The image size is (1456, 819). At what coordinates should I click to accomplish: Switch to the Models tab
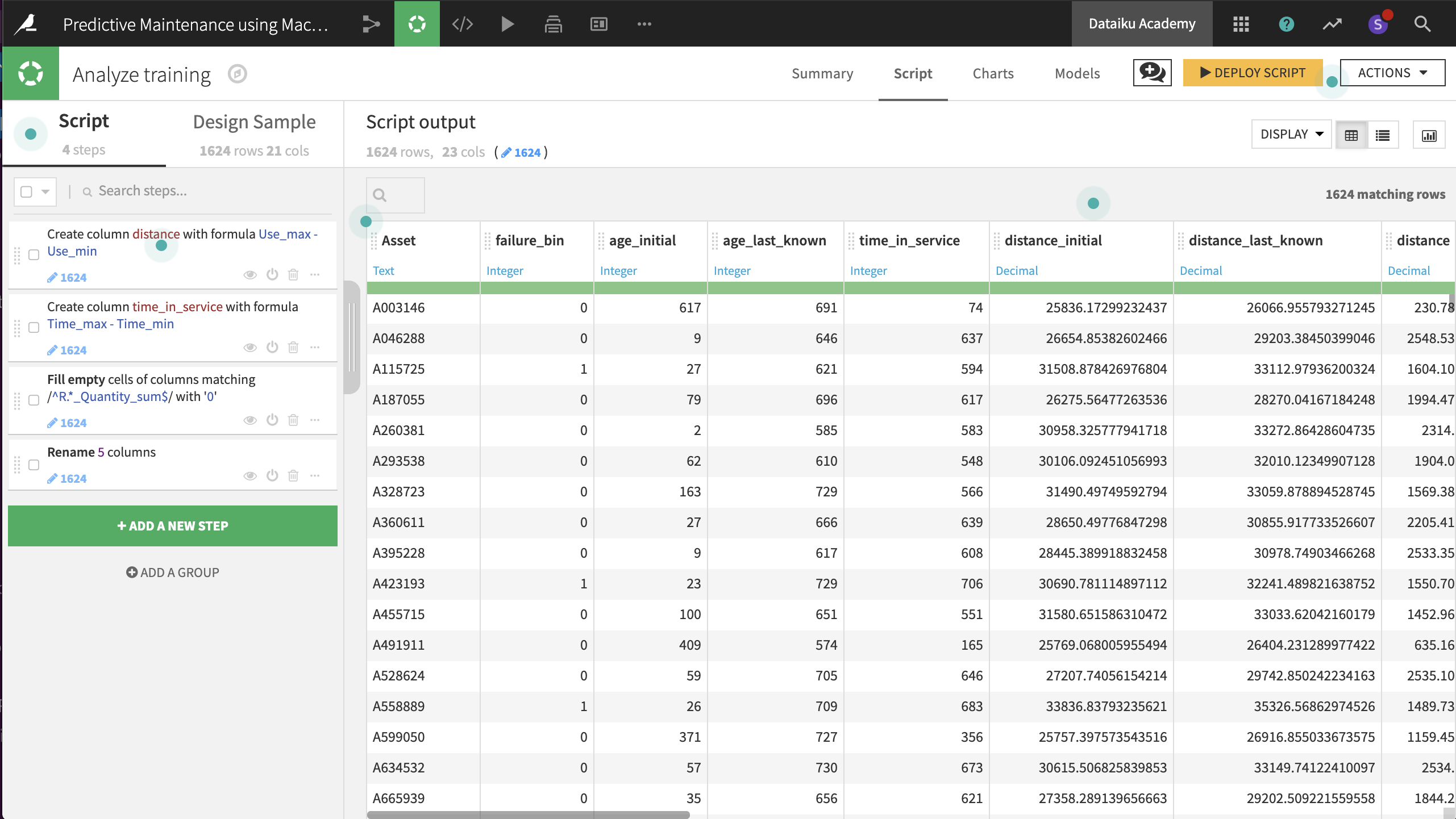click(1077, 74)
